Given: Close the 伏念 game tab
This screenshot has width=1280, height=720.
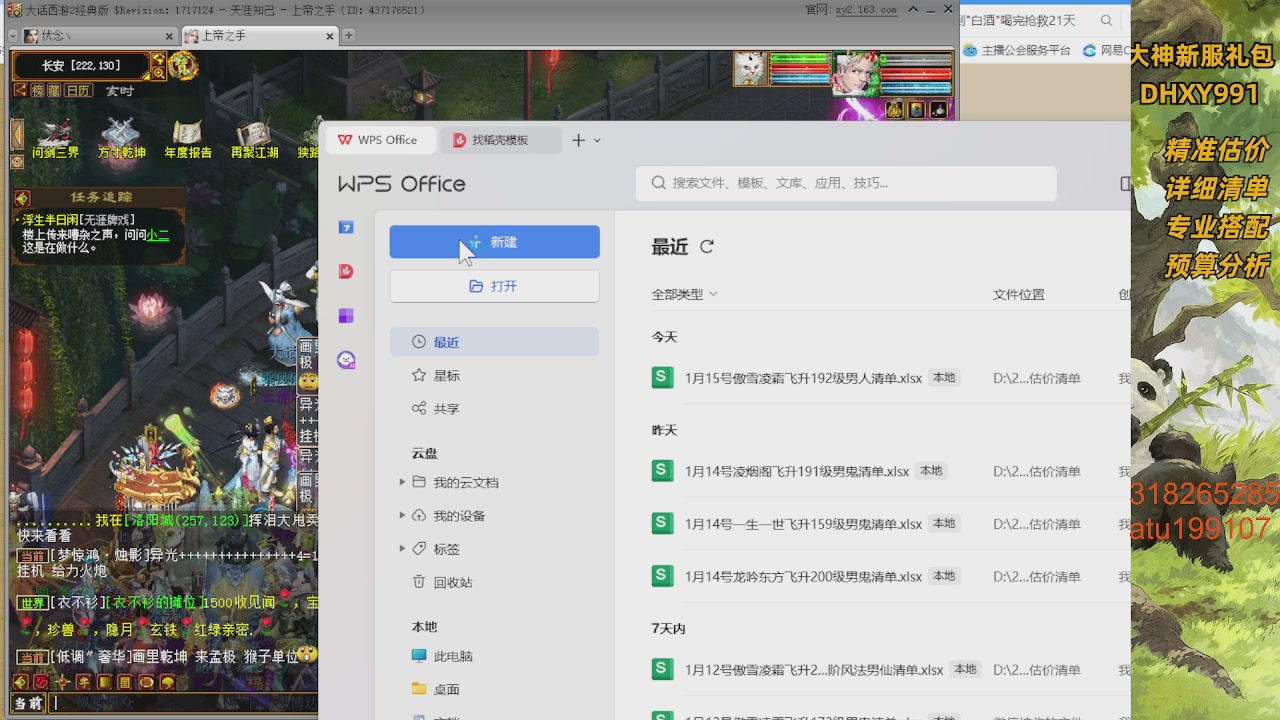Looking at the screenshot, I should coord(169,36).
